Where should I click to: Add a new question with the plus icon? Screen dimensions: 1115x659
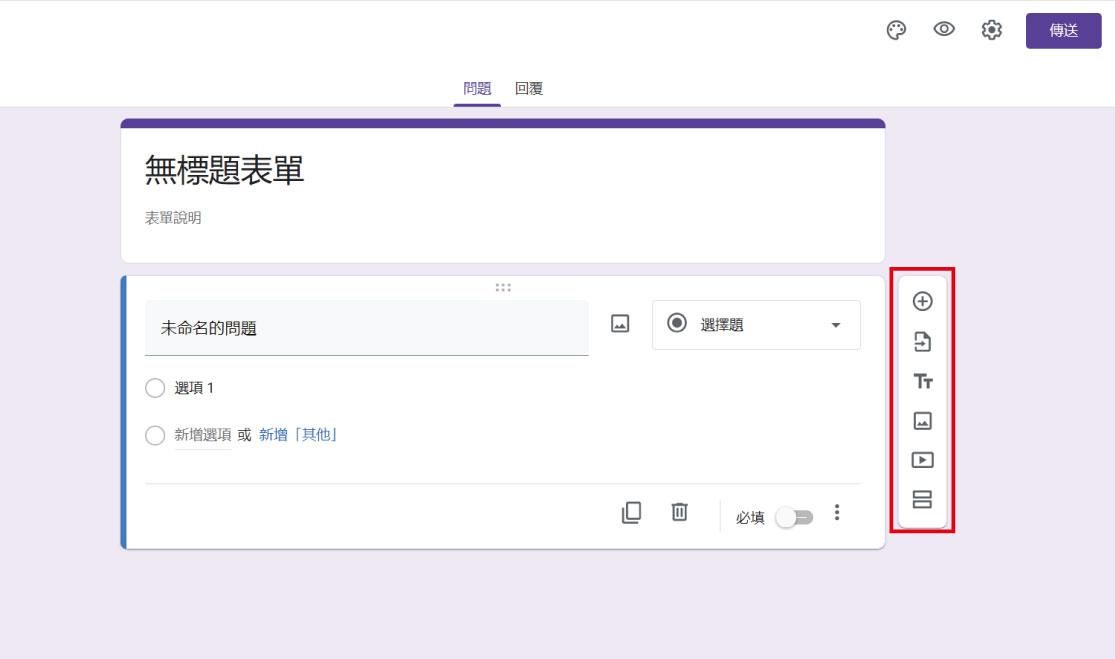(x=923, y=302)
